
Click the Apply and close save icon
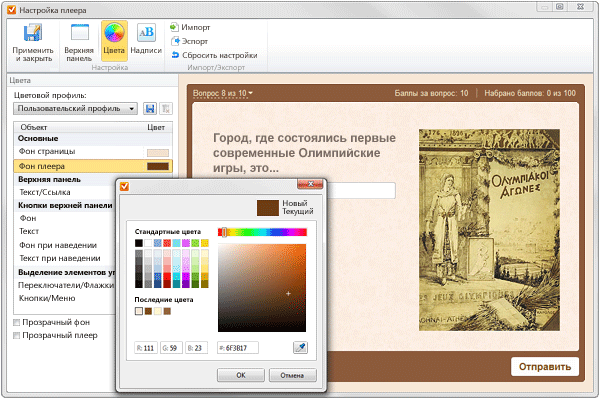33,33
